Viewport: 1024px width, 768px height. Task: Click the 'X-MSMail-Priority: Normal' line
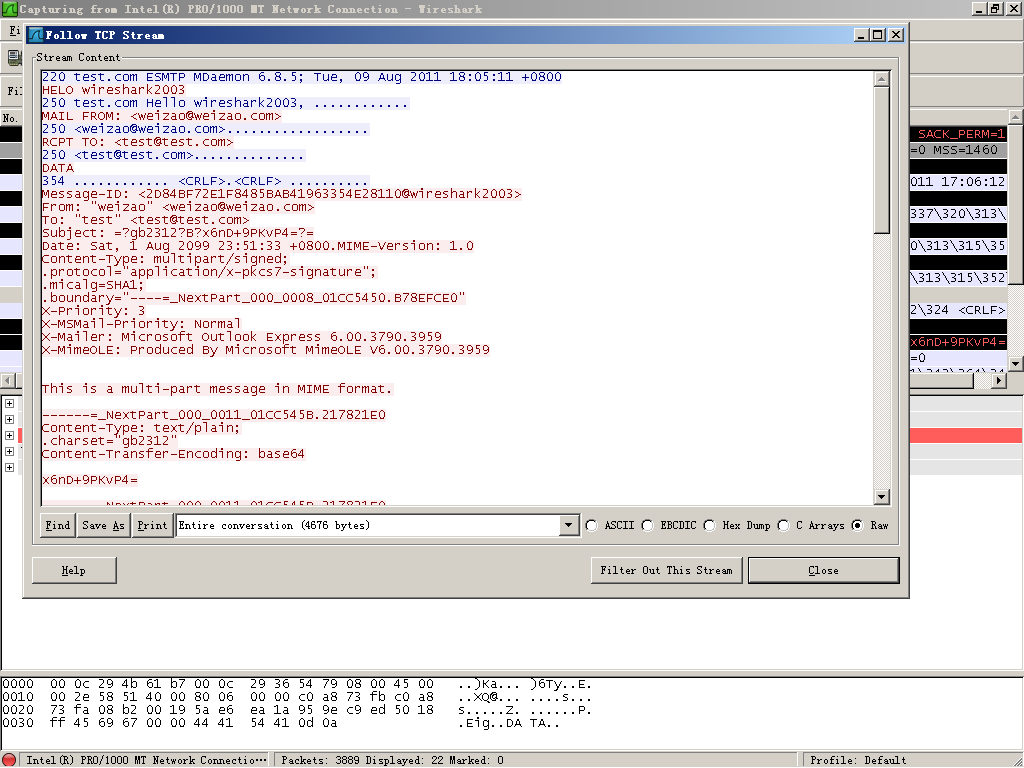click(x=142, y=324)
